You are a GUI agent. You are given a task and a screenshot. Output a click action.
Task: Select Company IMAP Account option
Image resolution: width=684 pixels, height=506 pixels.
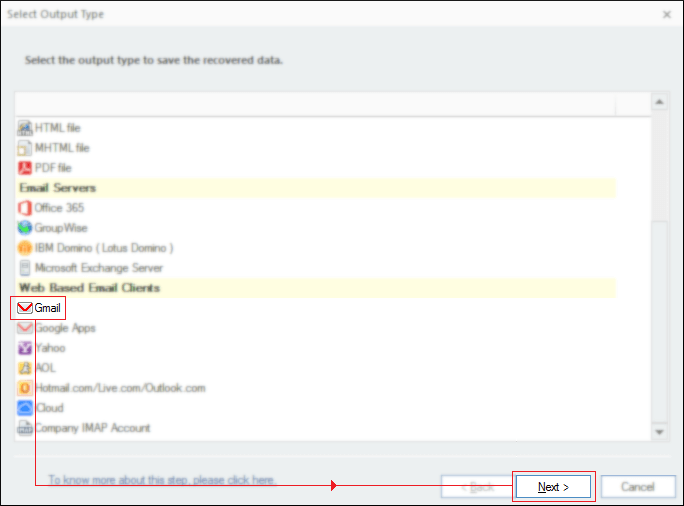pos(93,428)
